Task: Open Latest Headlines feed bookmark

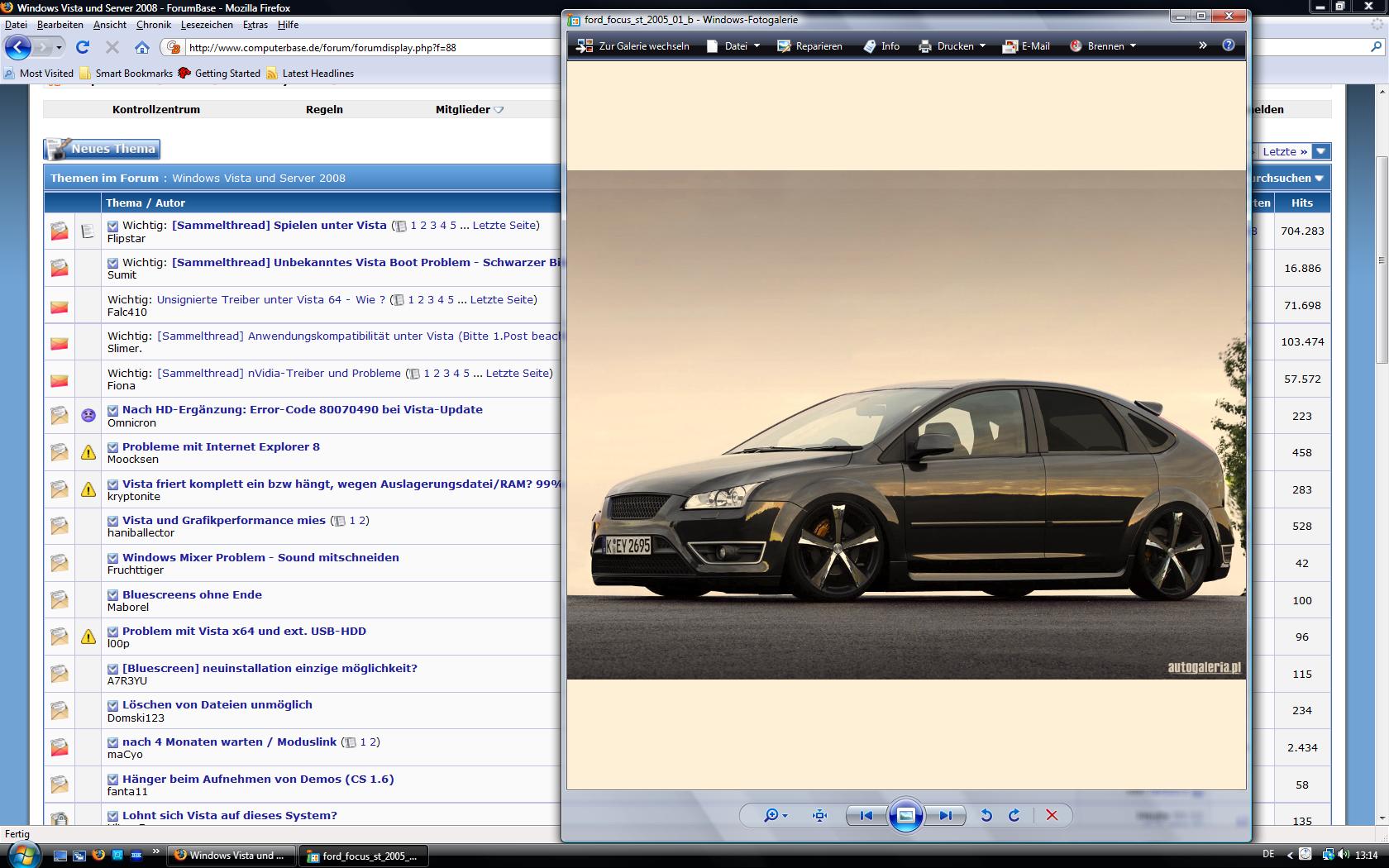Action: [310, 73]
